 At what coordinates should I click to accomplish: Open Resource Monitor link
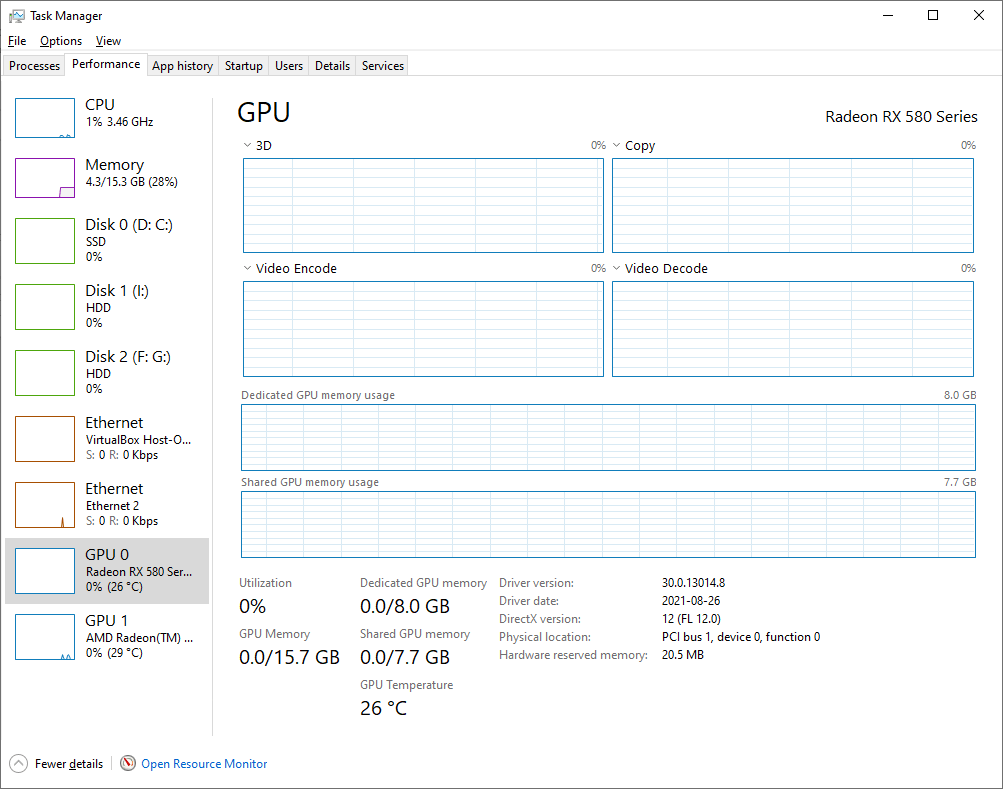pyautogui.click(x=204, y=763)
